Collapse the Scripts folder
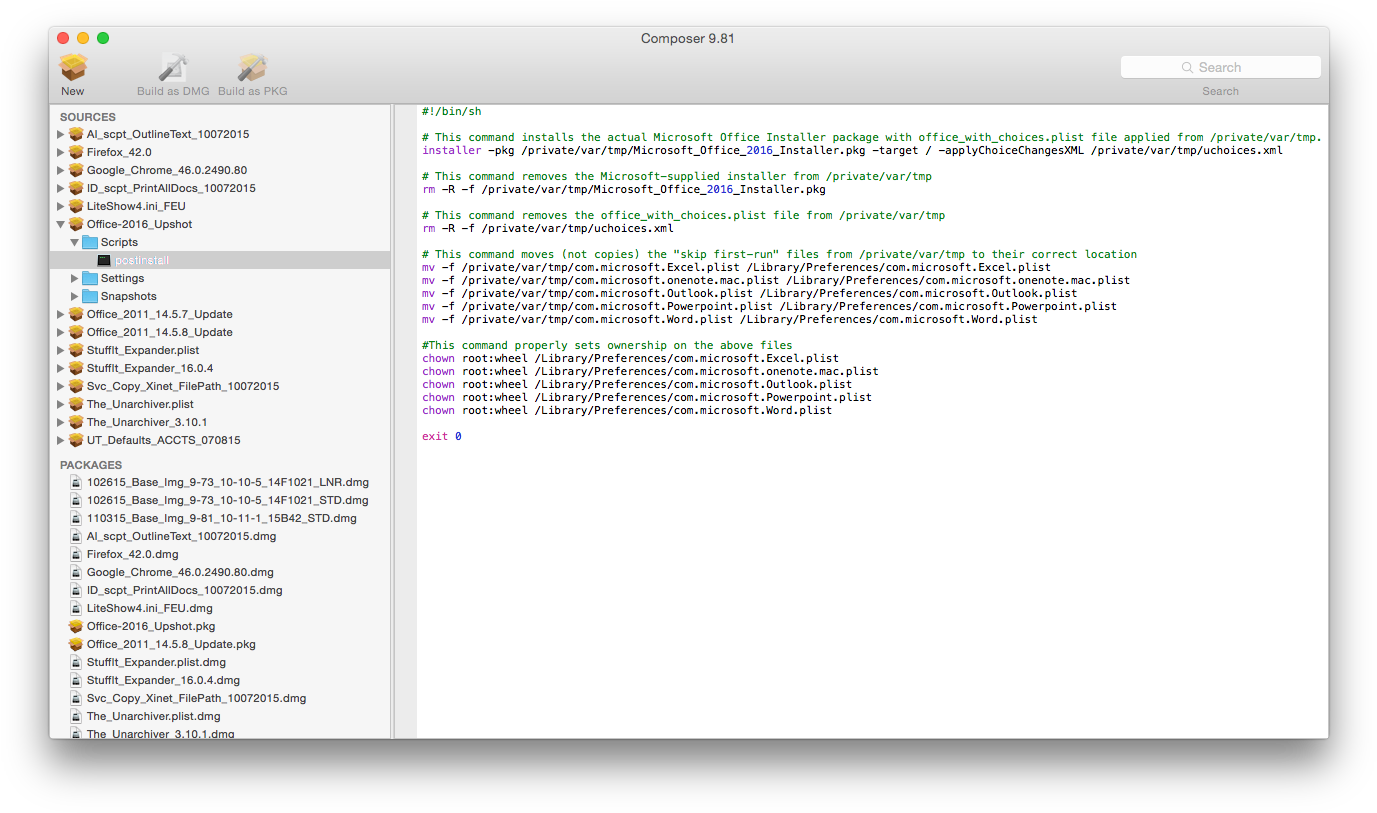 click(74, 241)
